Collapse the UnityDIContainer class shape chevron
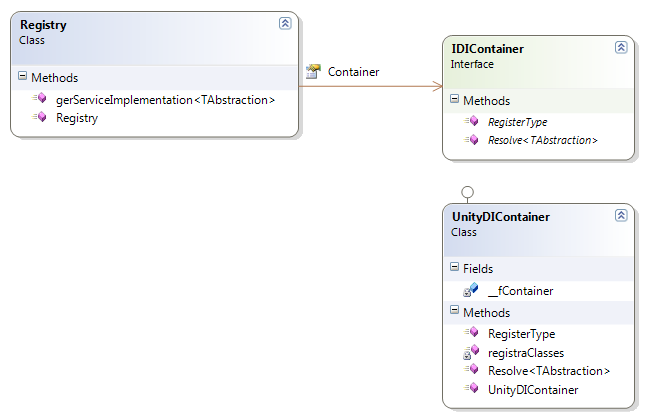The height and width of the screenshot is (415, 646). click(620, 215)
